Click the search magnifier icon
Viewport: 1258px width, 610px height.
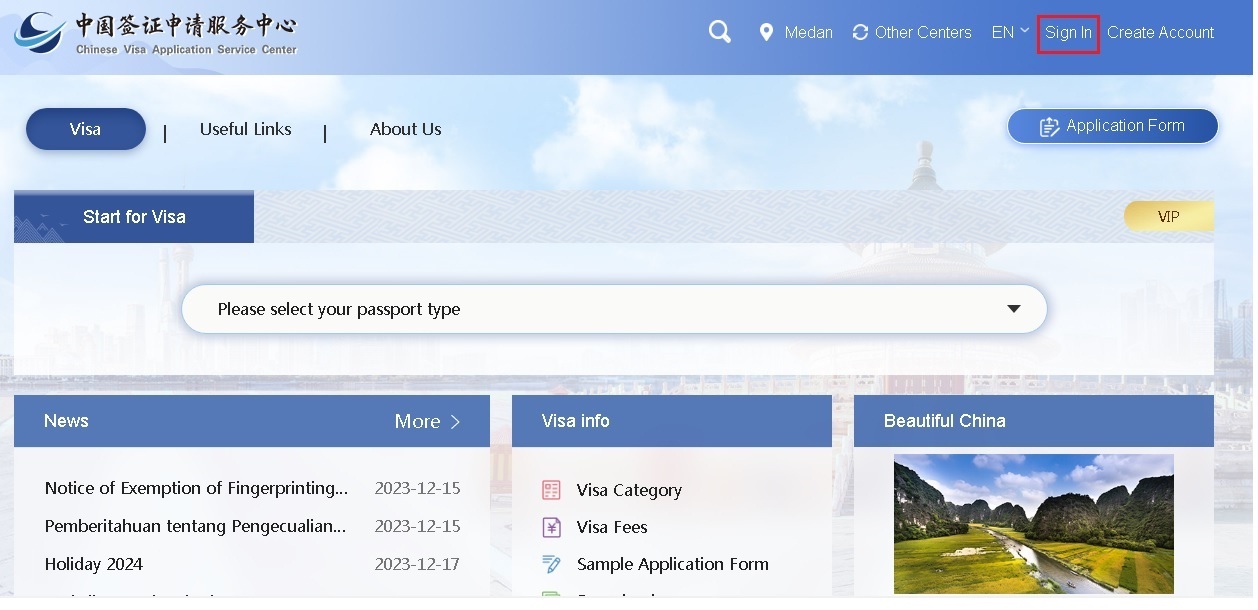coord(719,32)
